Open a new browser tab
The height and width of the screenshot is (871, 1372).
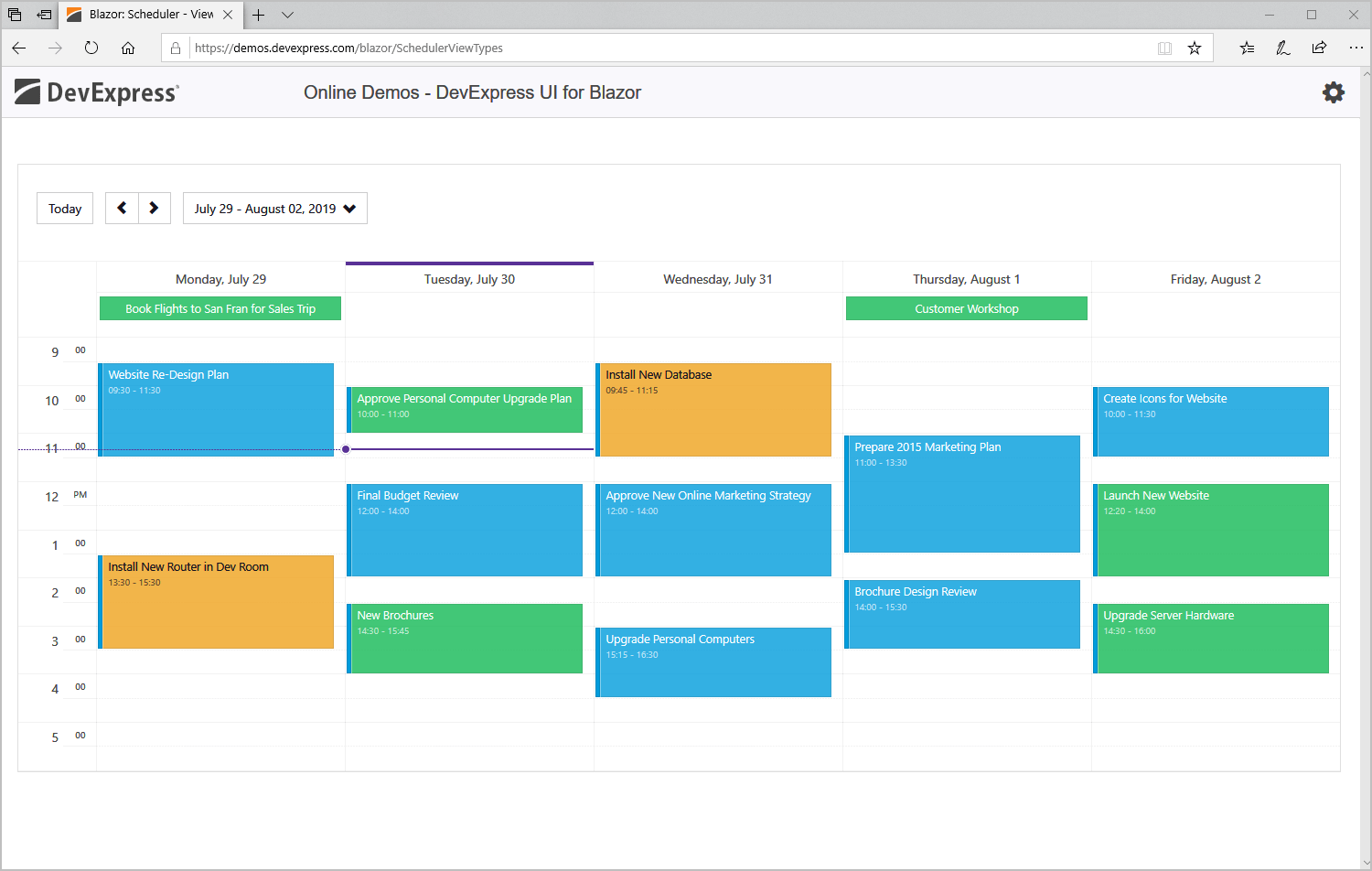point(258,15)
